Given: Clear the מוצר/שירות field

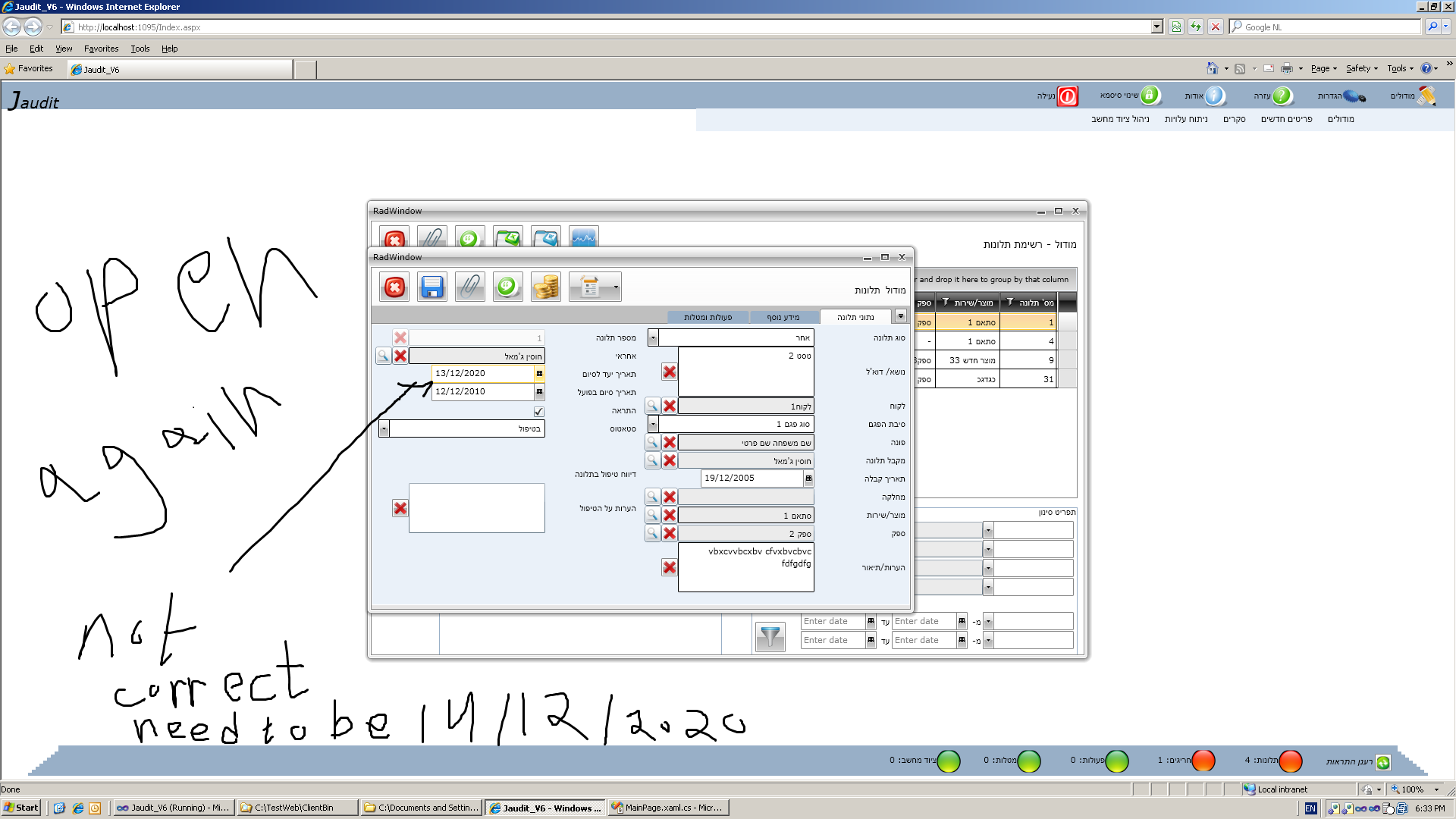Looking at the screenshot, I should point(669,515).
